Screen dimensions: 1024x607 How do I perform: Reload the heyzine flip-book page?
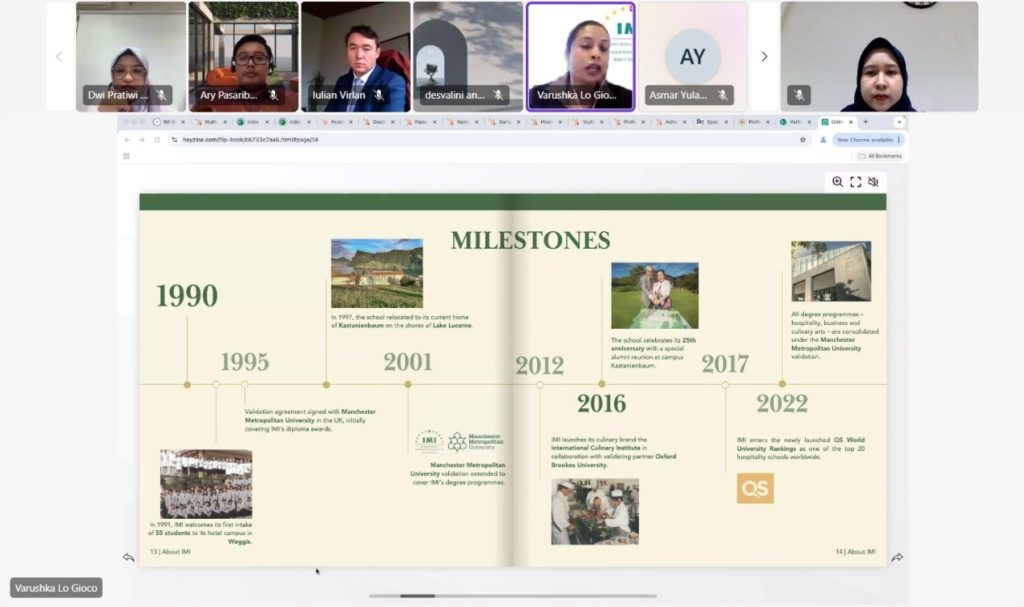coord(157,140)
